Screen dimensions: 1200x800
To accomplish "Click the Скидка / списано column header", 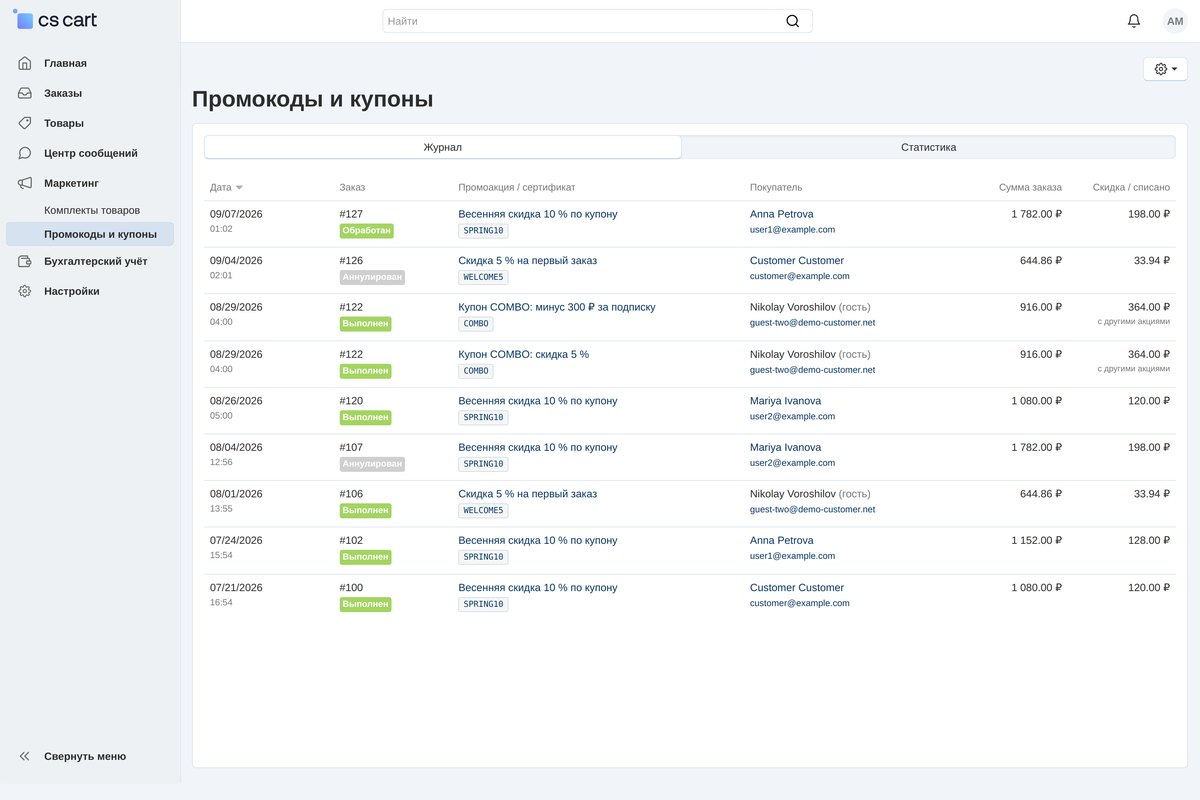I will pos(1131,188).
